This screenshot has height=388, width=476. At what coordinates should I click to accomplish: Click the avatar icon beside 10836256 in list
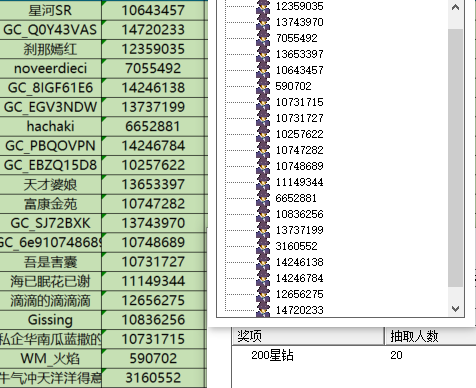point(263,214)
